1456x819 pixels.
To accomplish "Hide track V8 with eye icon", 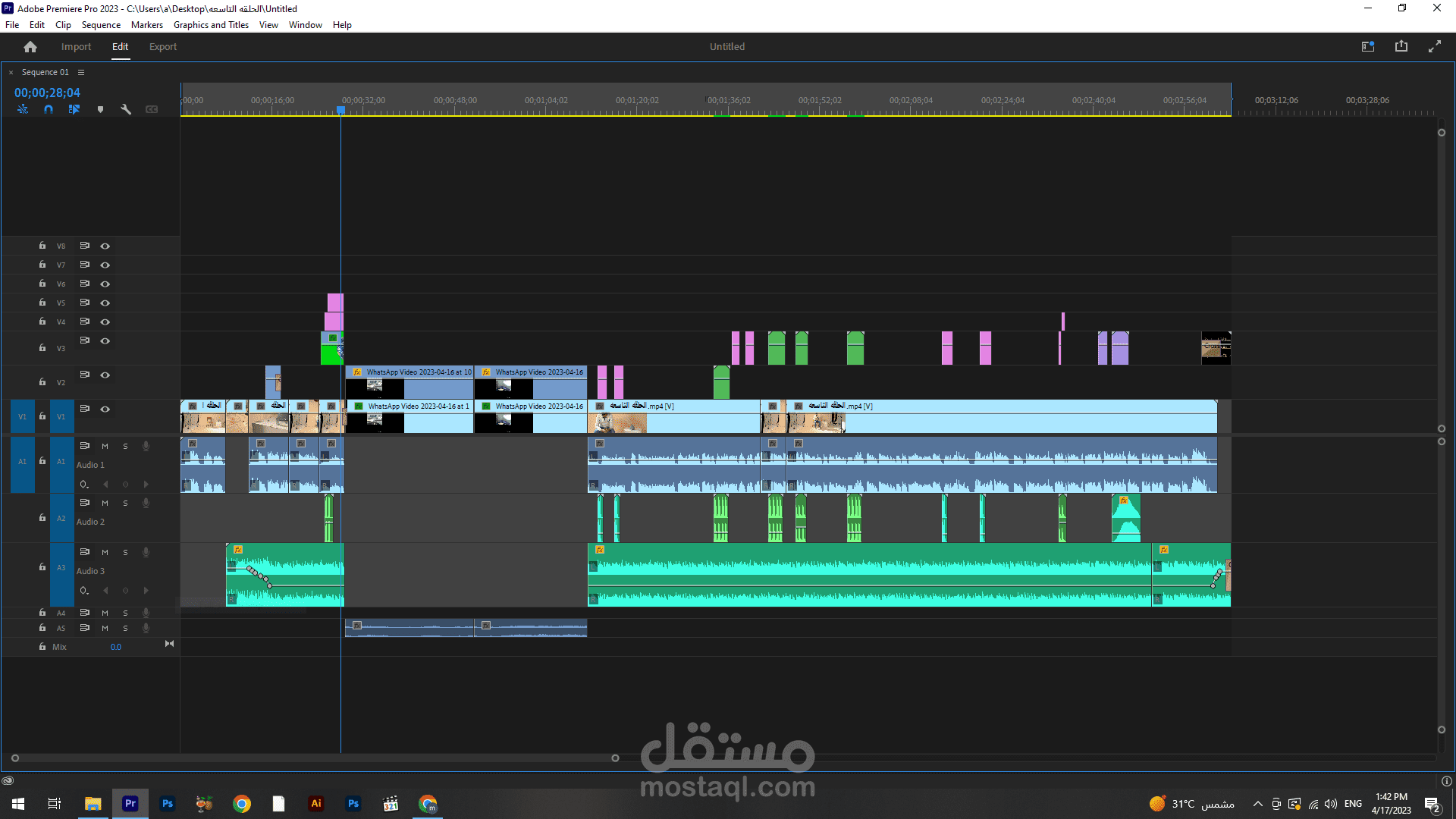I will tap(105, 246).
